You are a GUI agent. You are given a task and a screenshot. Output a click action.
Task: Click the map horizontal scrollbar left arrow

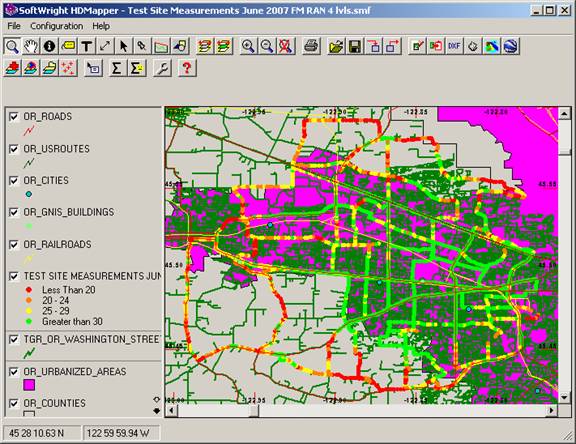pyautogui.click(x=171, y=410)
